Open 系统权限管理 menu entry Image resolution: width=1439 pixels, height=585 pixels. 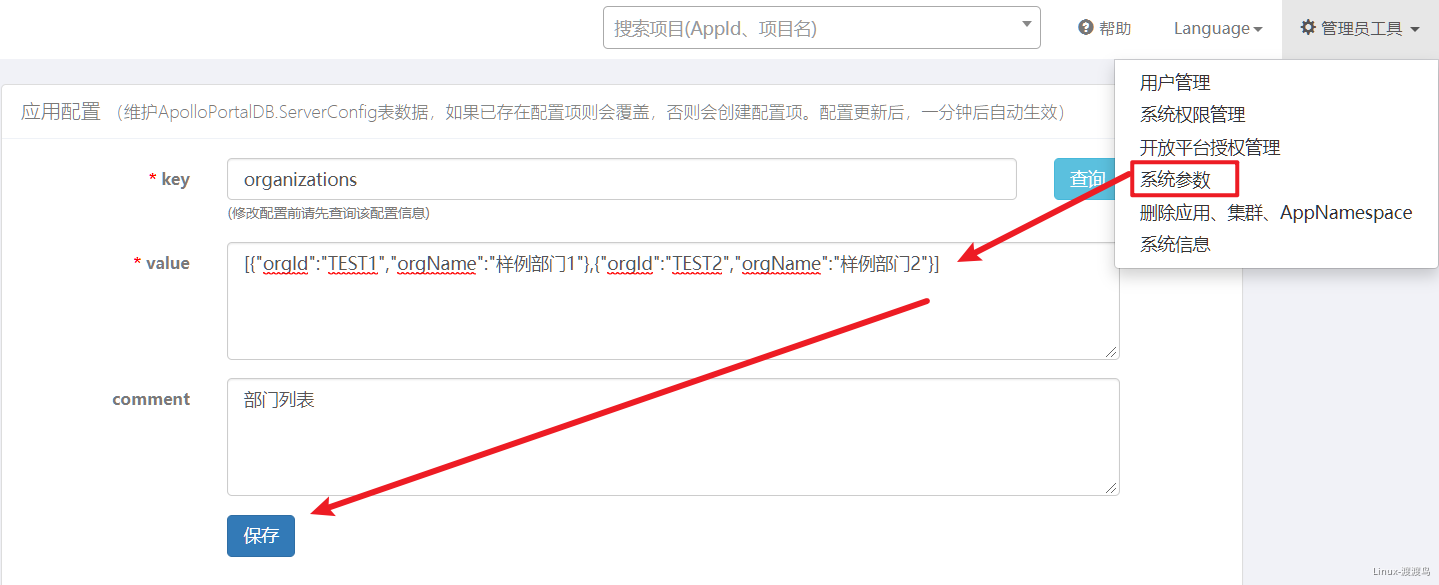[x=1192, y=115]
